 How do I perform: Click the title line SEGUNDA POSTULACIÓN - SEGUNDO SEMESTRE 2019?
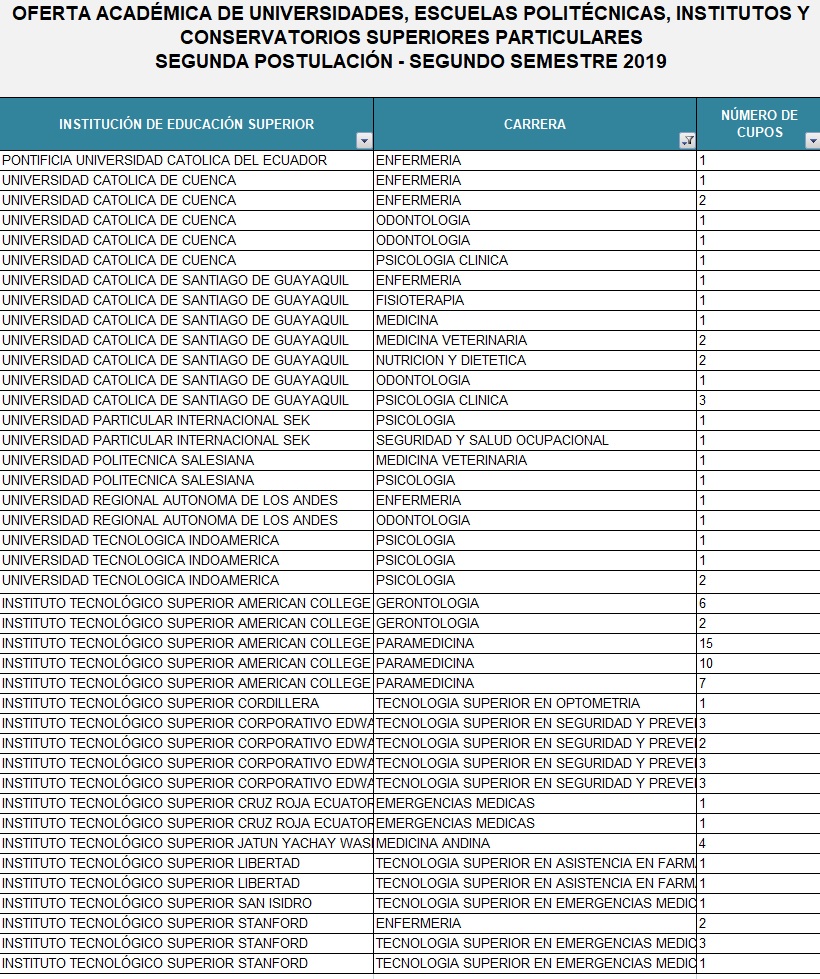(410, 61)
